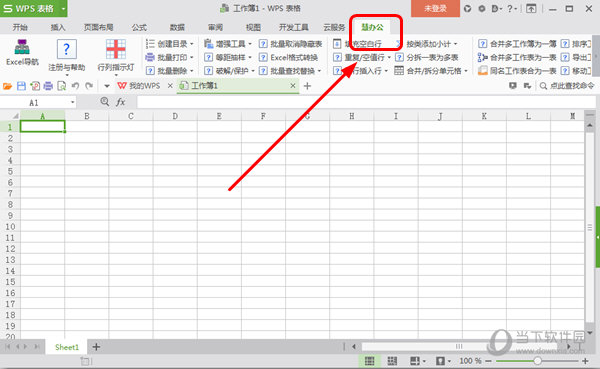Click the 注册与帮助 question mark icon
This screenshot has height=369, width=600.
(x=66, y=49)
